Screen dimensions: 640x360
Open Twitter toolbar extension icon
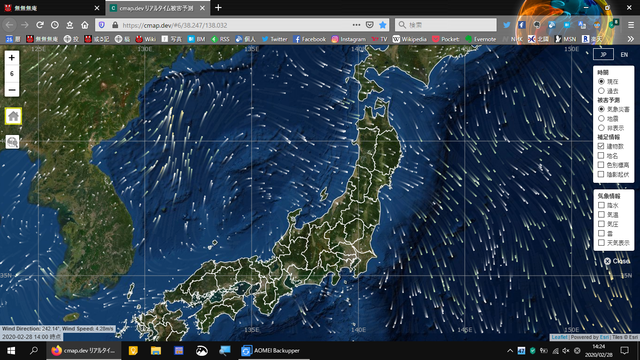[x=507, y=25]
